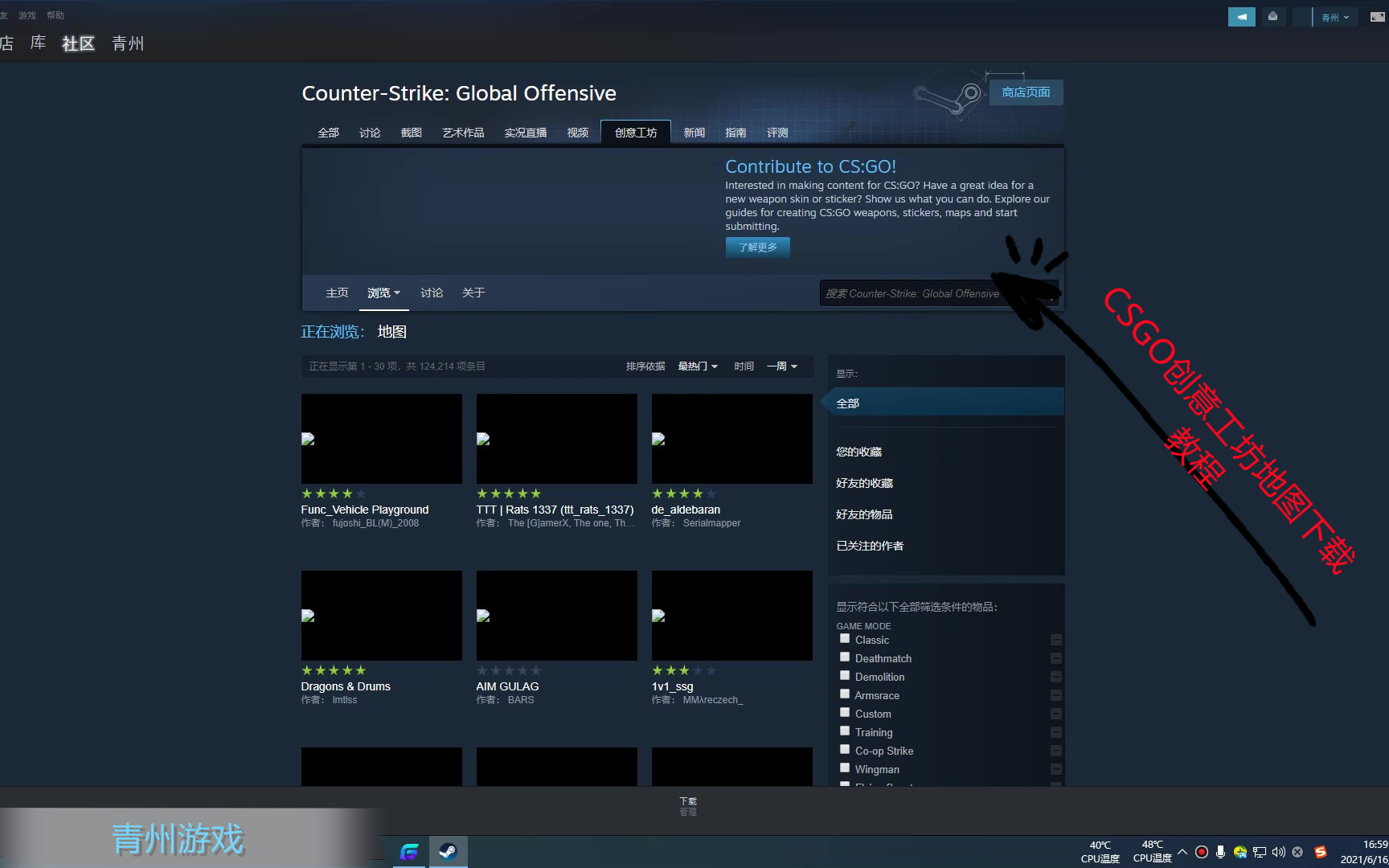Open the 最热门 sort dropdown

coord(697,366)
